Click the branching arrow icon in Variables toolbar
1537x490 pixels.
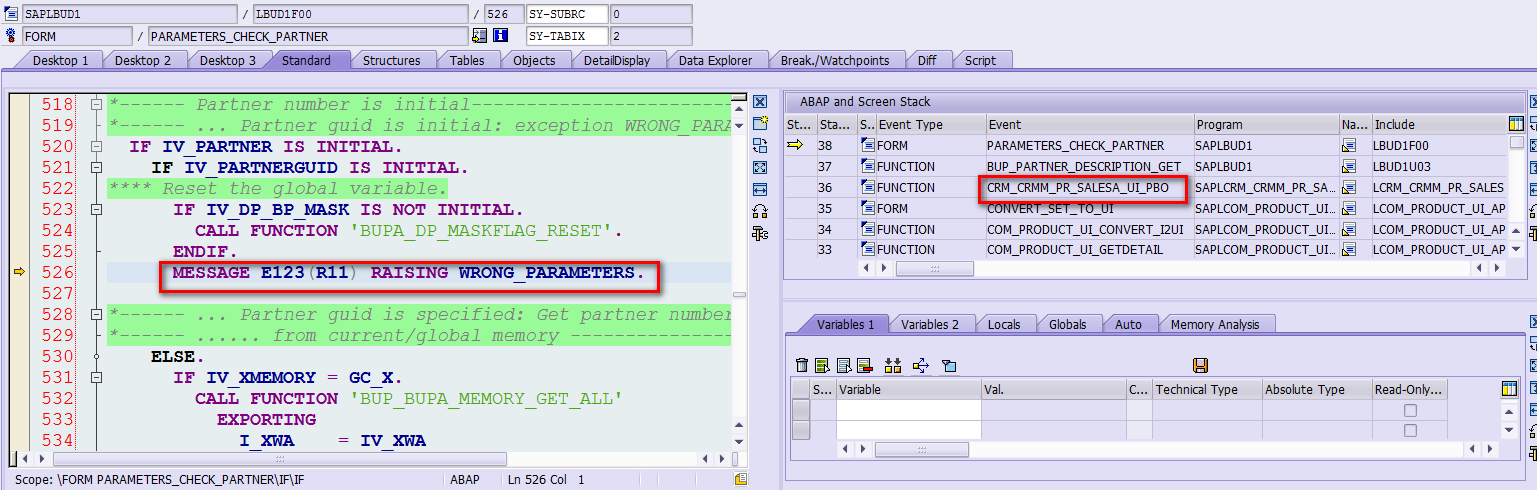921,365
